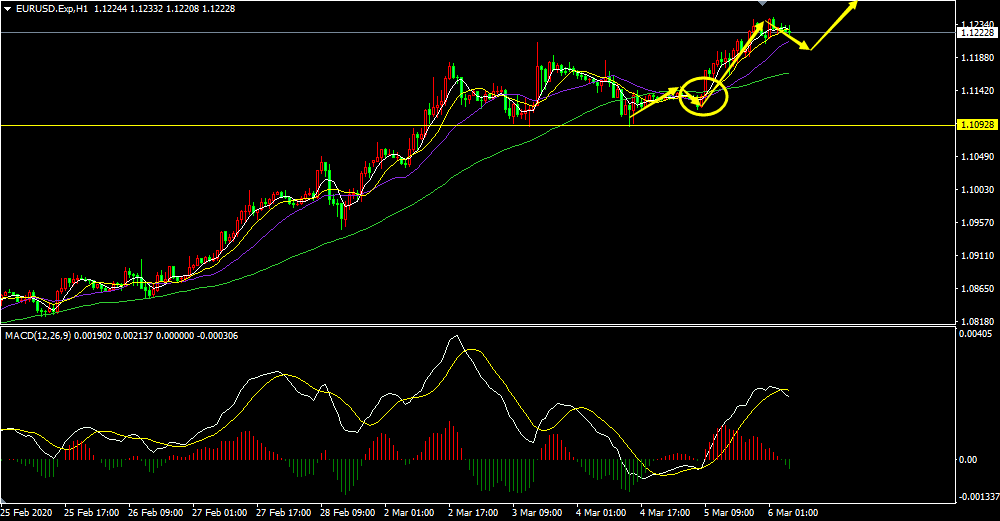The image size is (1000, 521).
Task: Click the 1.11880 price scale label
Action: click(974, 58)
